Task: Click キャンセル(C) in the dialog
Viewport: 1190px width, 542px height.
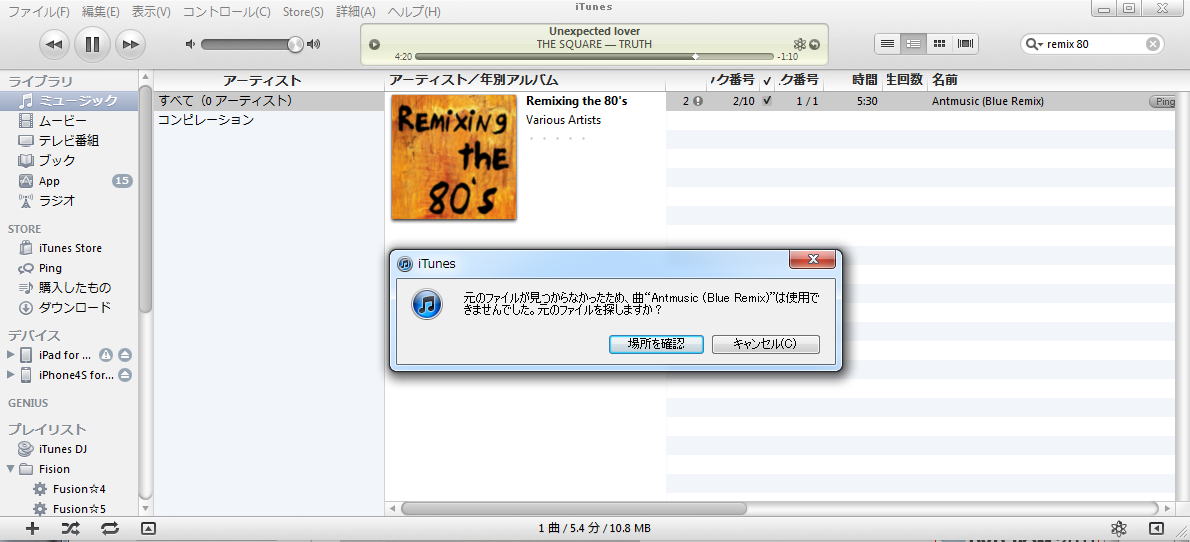Action: pyautogui.click(x=766, y=344)
